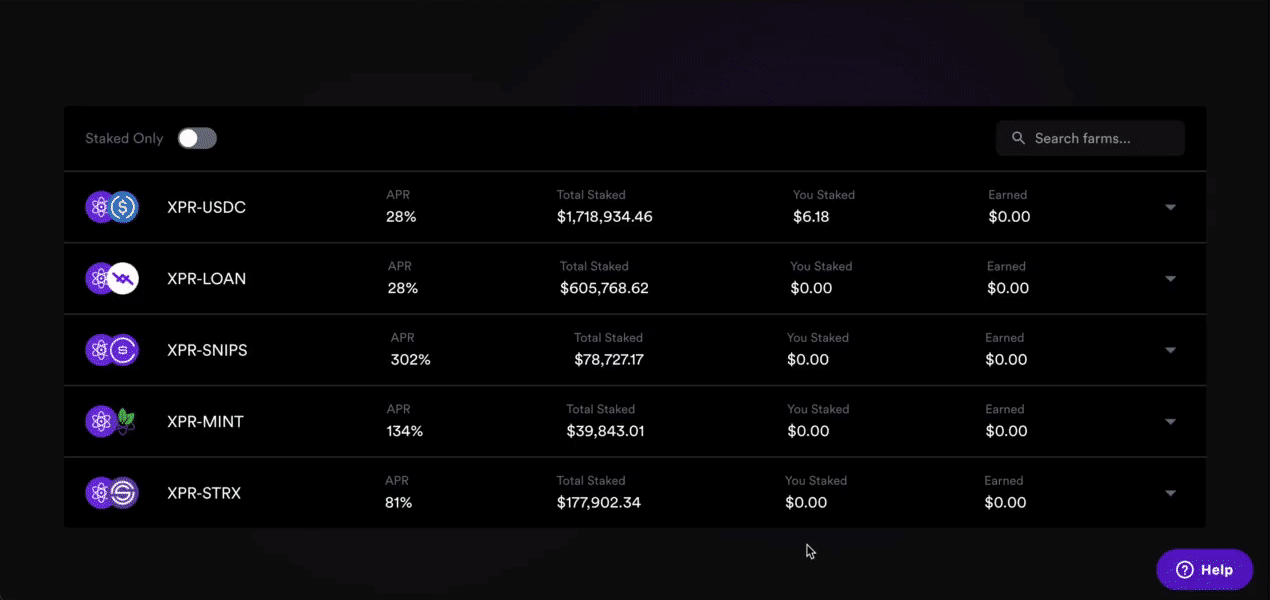
Task: Enable the Staked Only toggle
Action: (197, 138)
